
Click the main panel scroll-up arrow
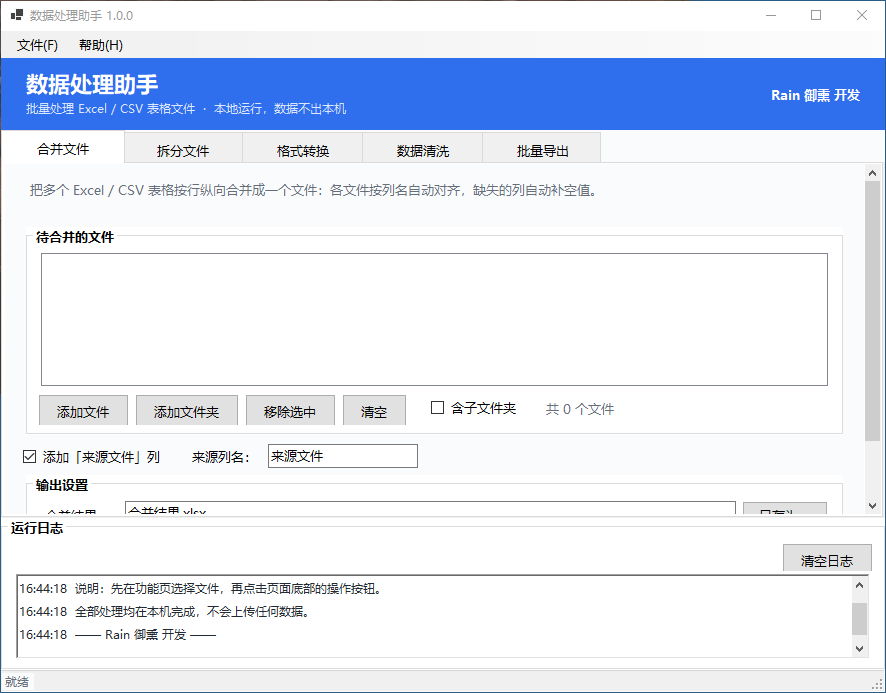pyautogui.click(x=872, y=173)
